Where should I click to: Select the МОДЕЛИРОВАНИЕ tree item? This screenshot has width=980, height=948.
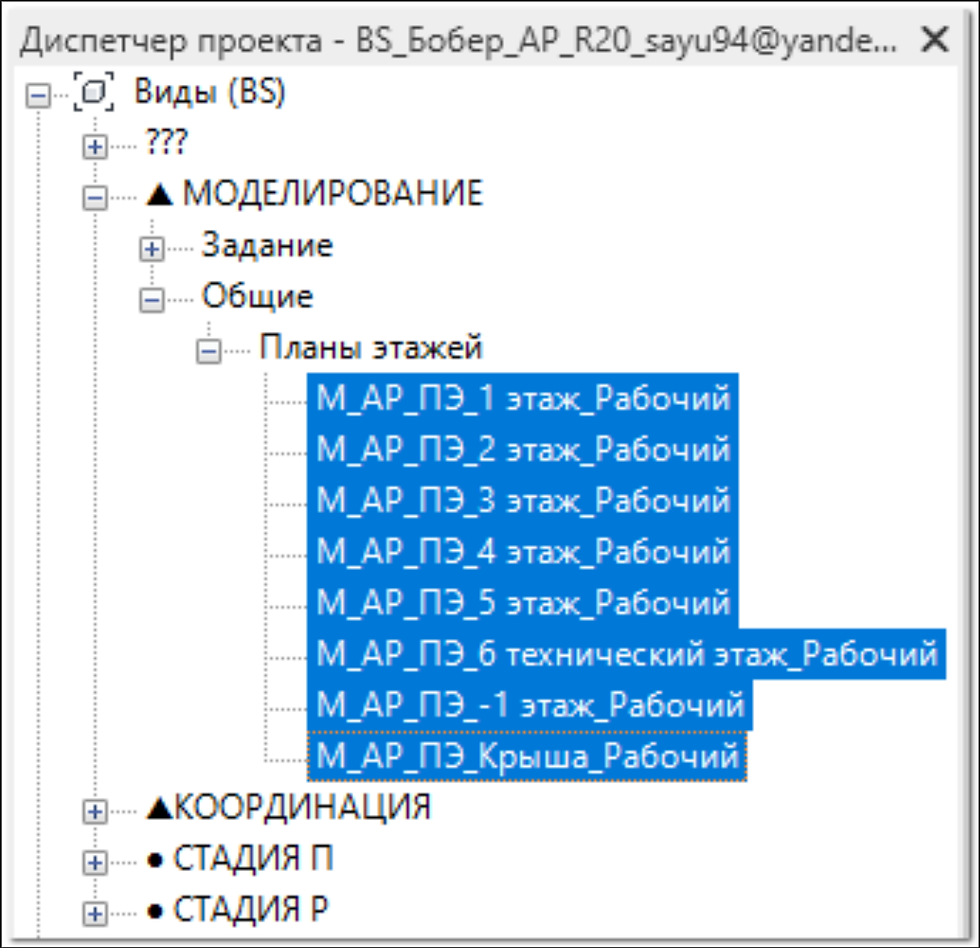click(314, 193)
